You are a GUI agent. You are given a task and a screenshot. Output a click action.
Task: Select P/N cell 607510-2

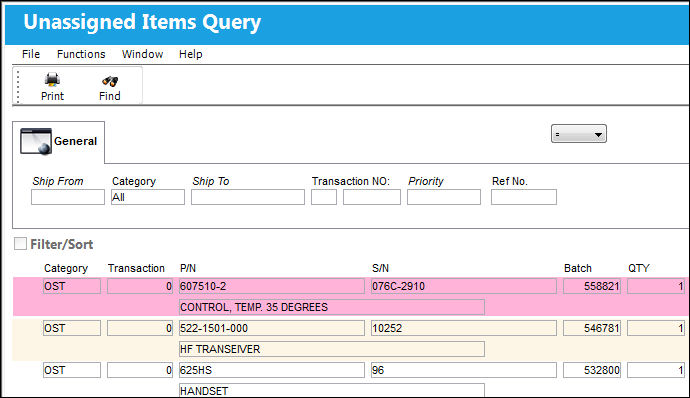tap(272, 286)
